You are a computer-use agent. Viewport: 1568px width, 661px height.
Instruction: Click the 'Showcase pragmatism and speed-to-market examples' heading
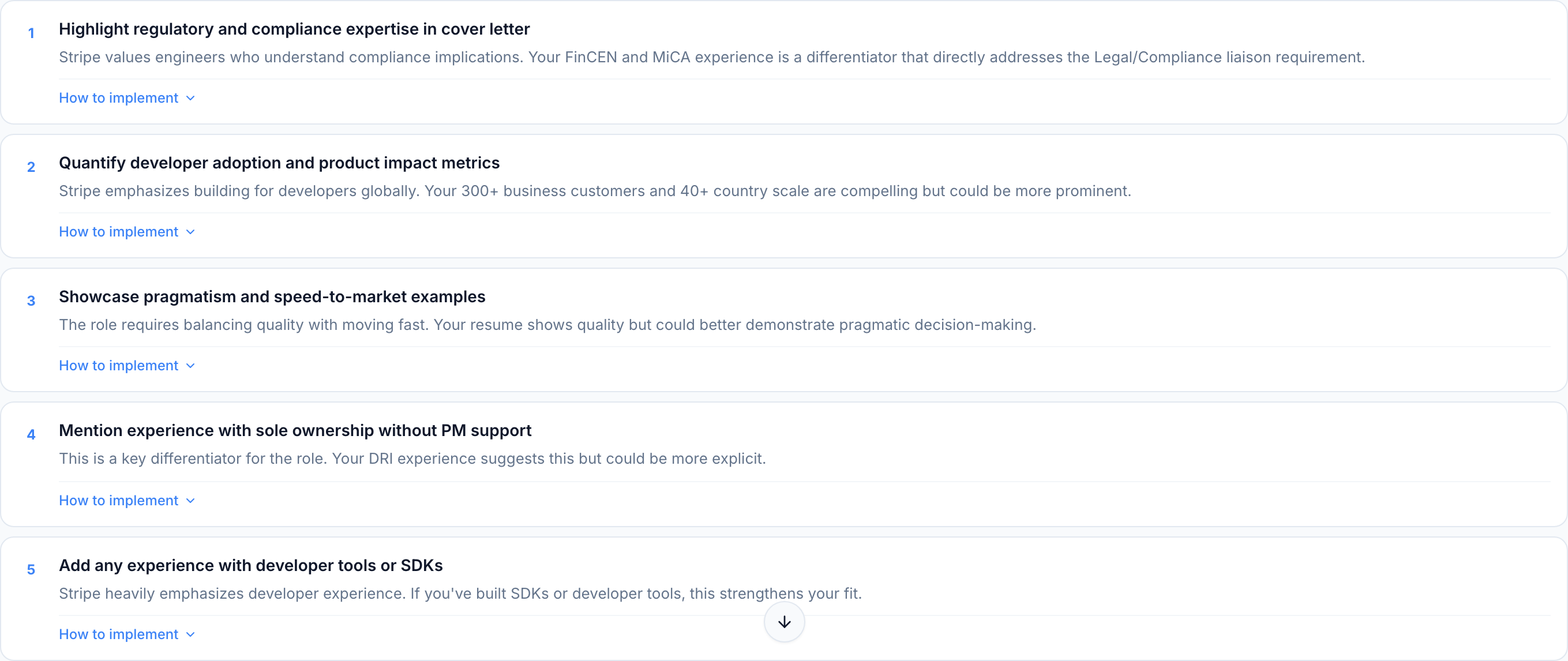272,297
